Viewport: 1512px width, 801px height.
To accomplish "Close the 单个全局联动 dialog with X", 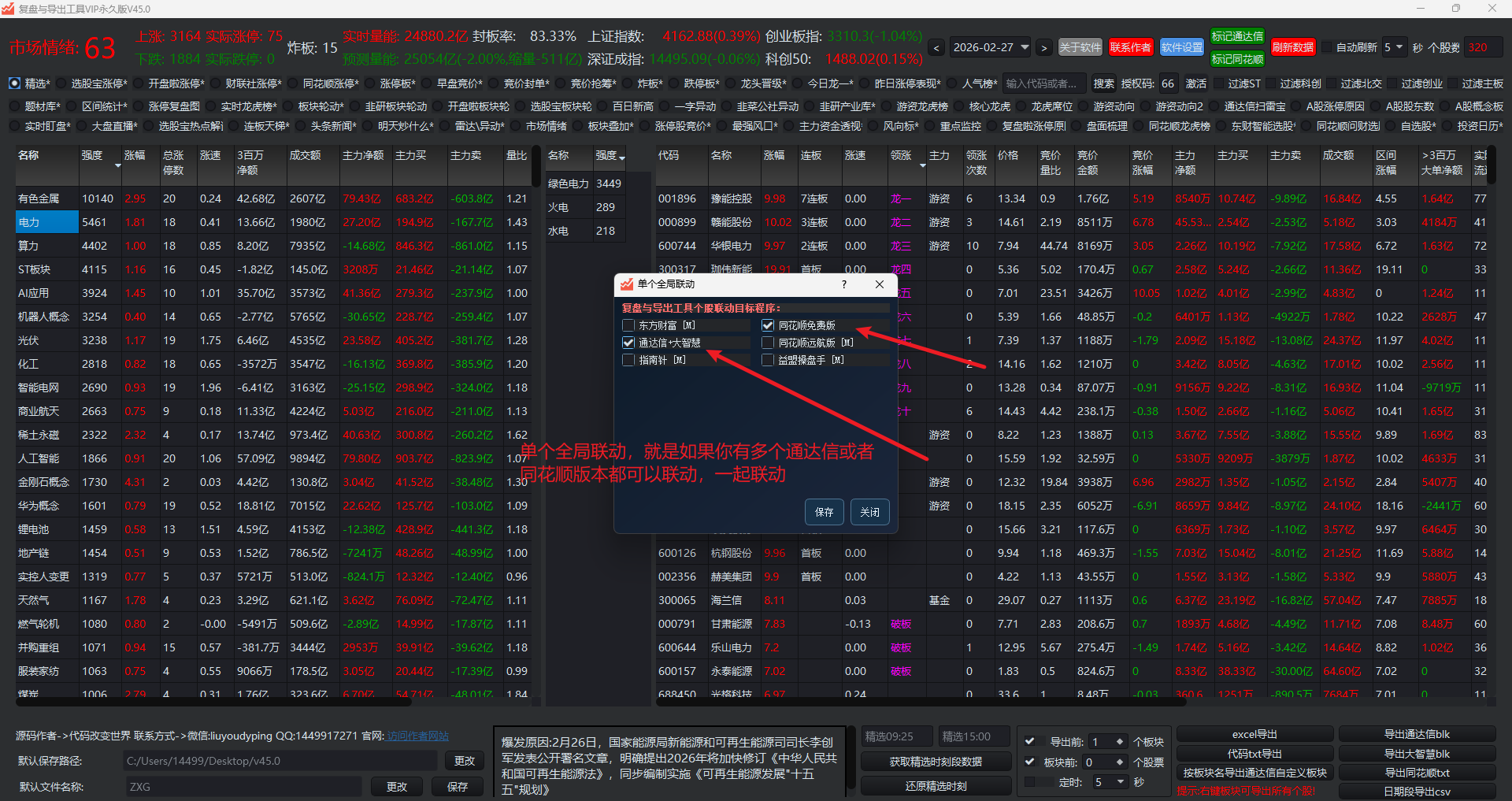I will pyautogui.click(x=880, y=284).
